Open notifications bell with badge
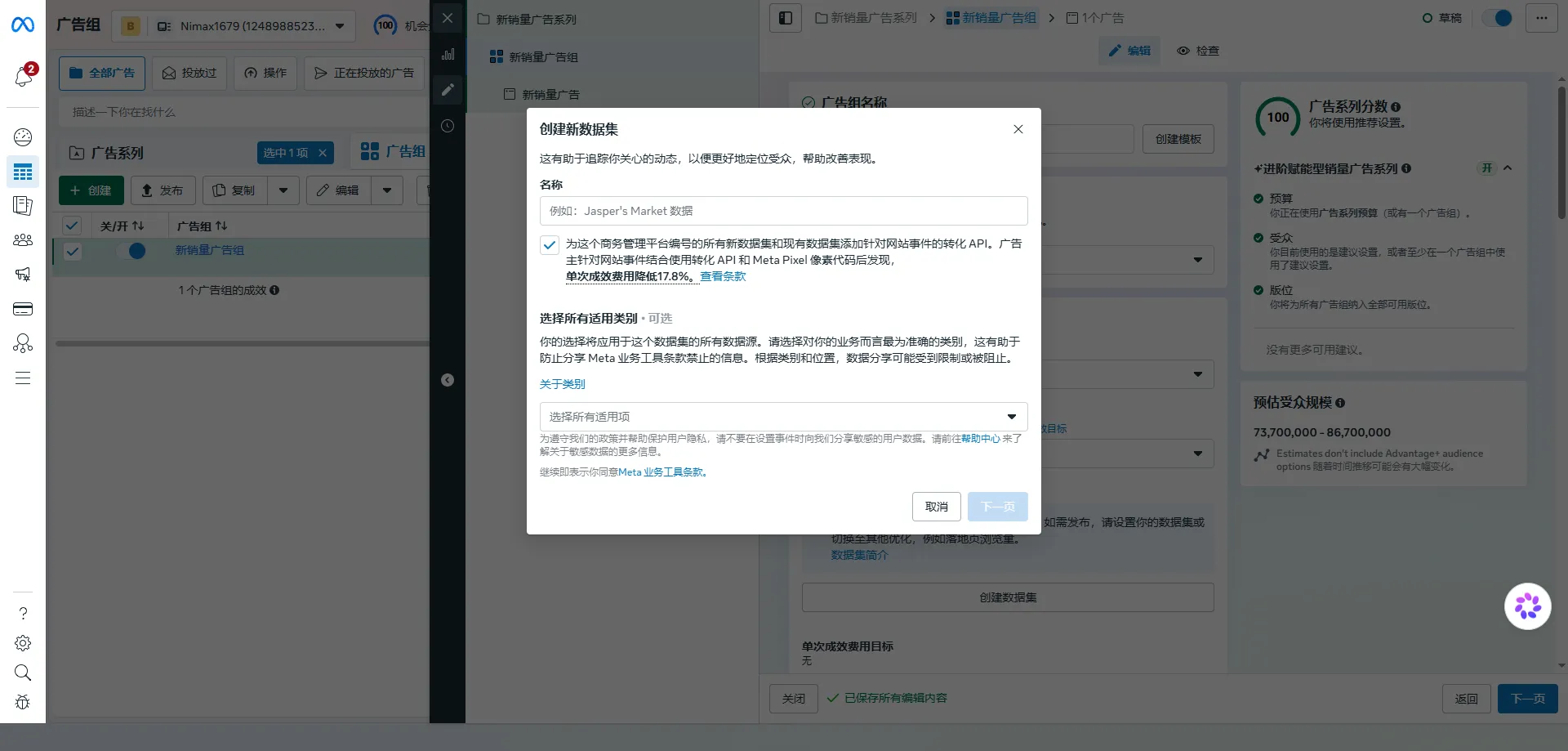This screenshot has width=1568, height=751. [23, 76]
